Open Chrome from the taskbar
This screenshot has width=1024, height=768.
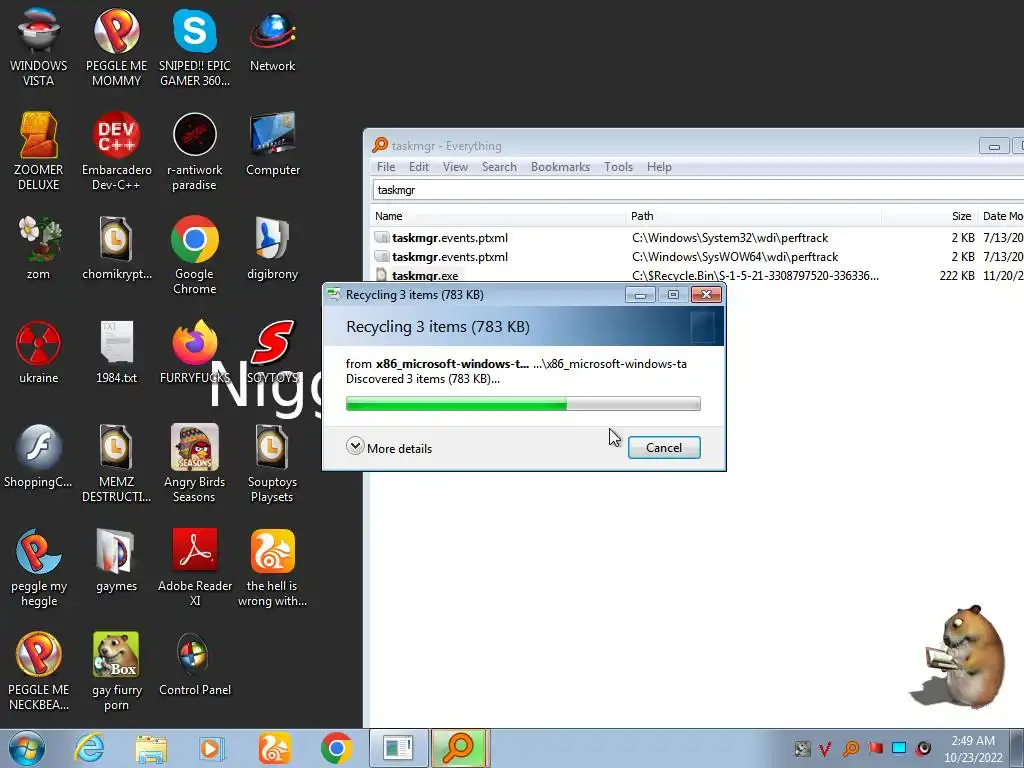pyautogui.click(x=336, y=748)
